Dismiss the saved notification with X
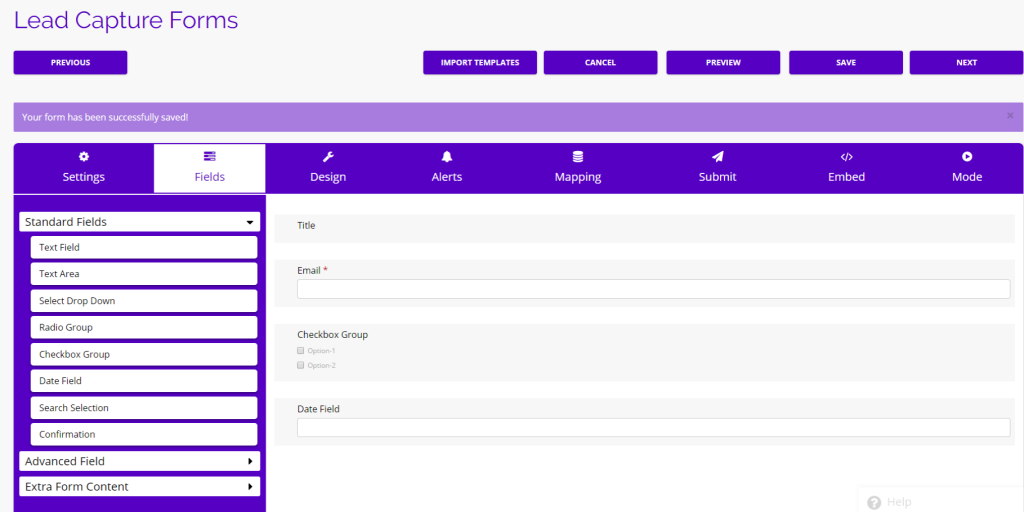Viewport: 1024px width, 512px height. pyautogui.click(x=1010, y=116)
